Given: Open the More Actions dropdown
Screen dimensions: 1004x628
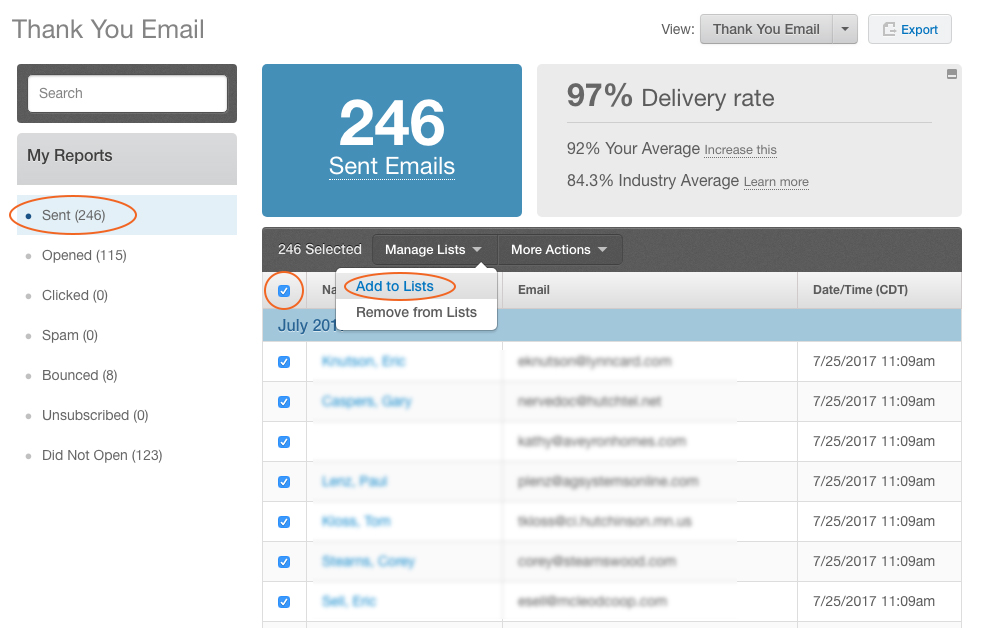Looking at the screenshot, I should (559, 250).
